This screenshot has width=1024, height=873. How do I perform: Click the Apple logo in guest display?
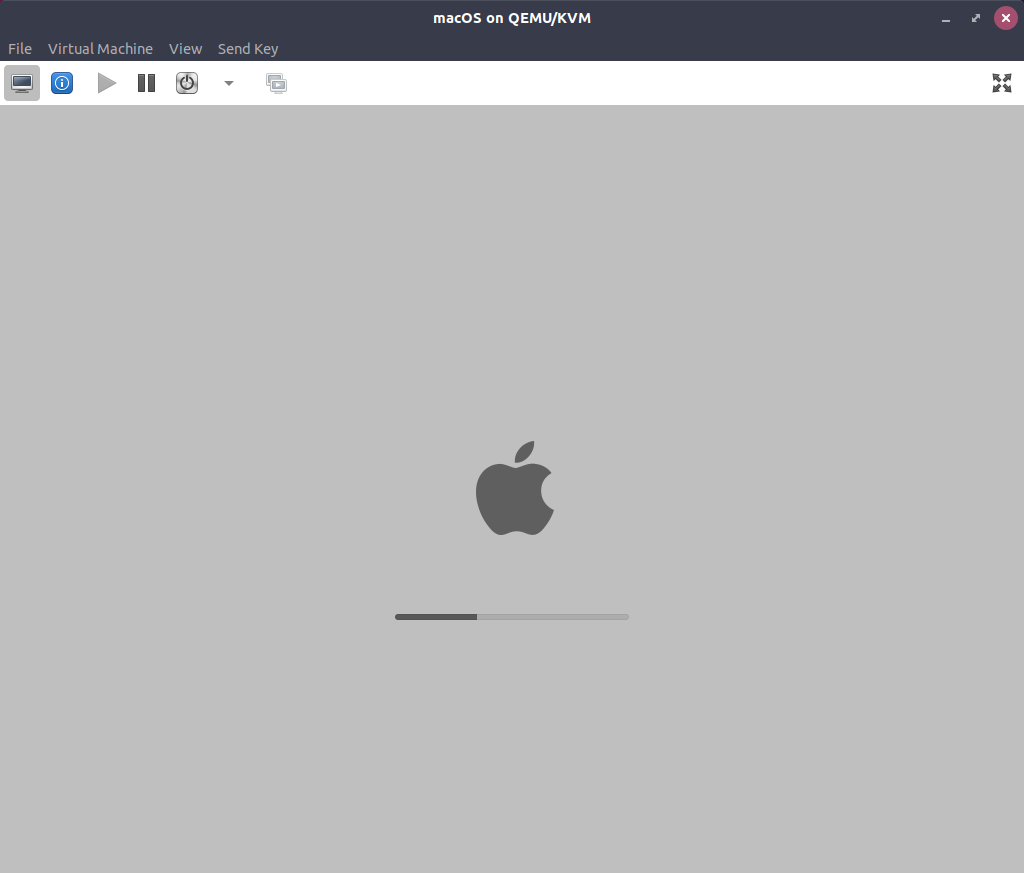coord(515,488)
